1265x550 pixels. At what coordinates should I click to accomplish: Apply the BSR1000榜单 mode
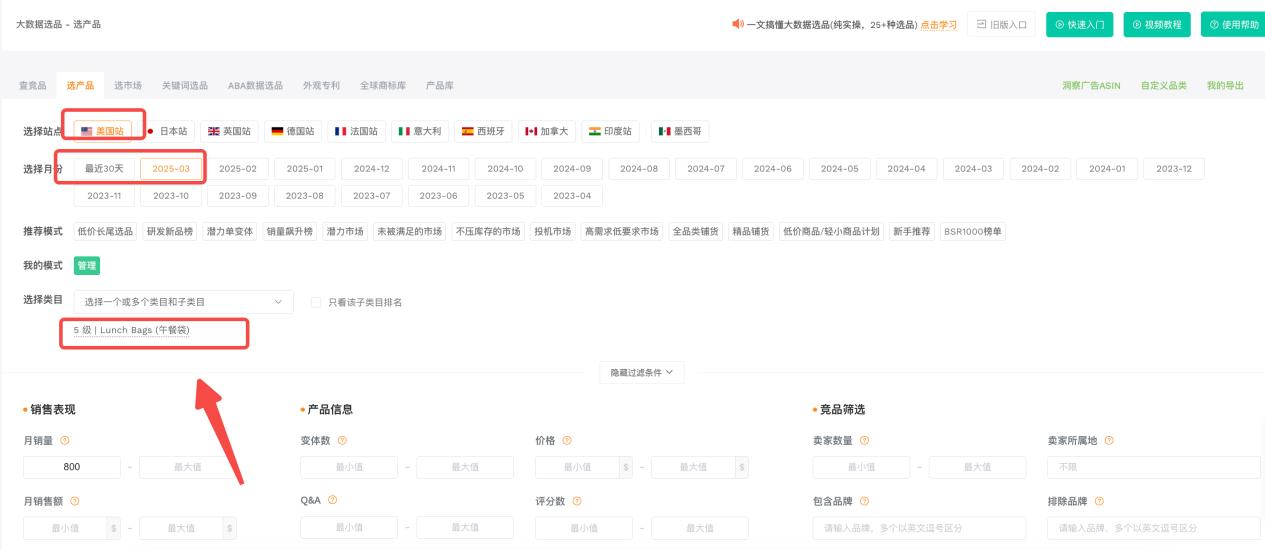pos(972,231)
